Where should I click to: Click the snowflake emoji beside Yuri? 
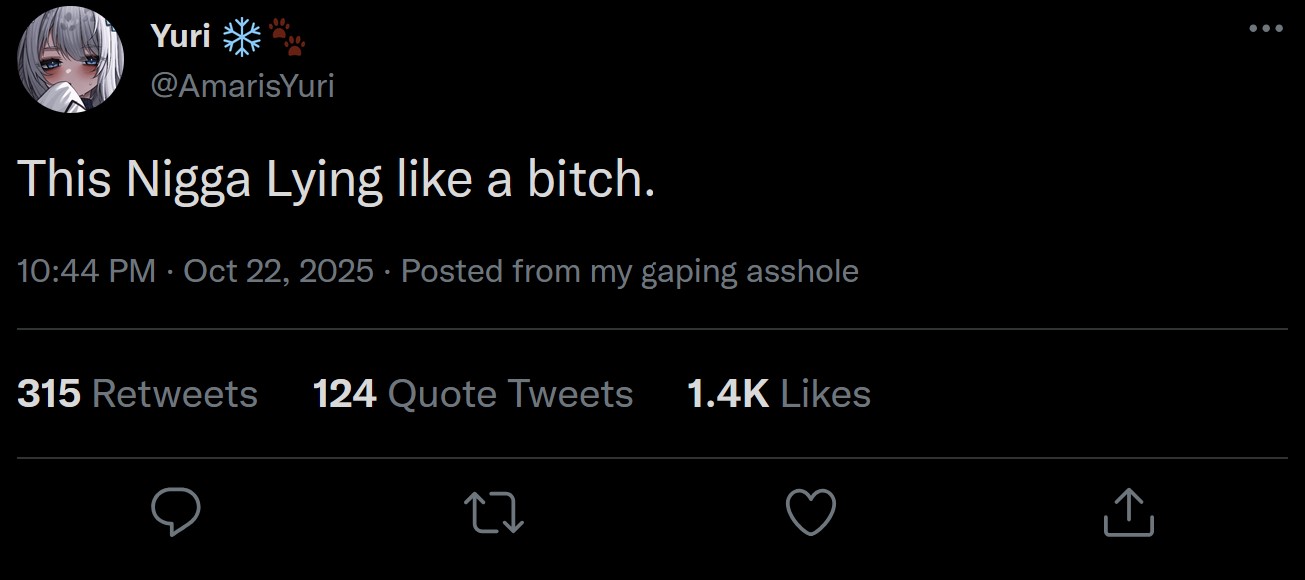click(x=241, y=38)
